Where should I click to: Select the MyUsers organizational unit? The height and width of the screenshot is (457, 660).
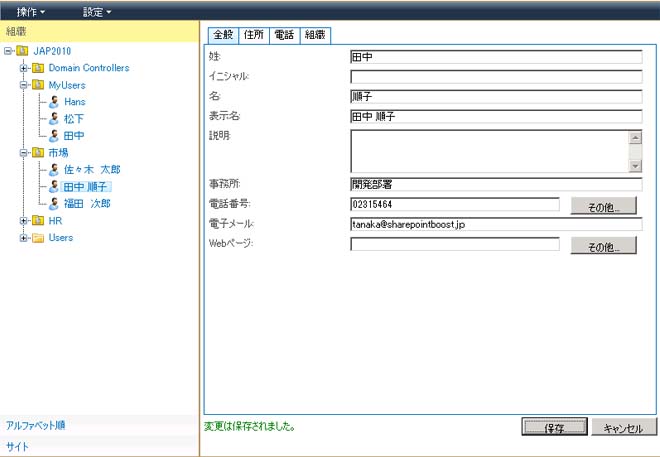(x=67, y=85)
